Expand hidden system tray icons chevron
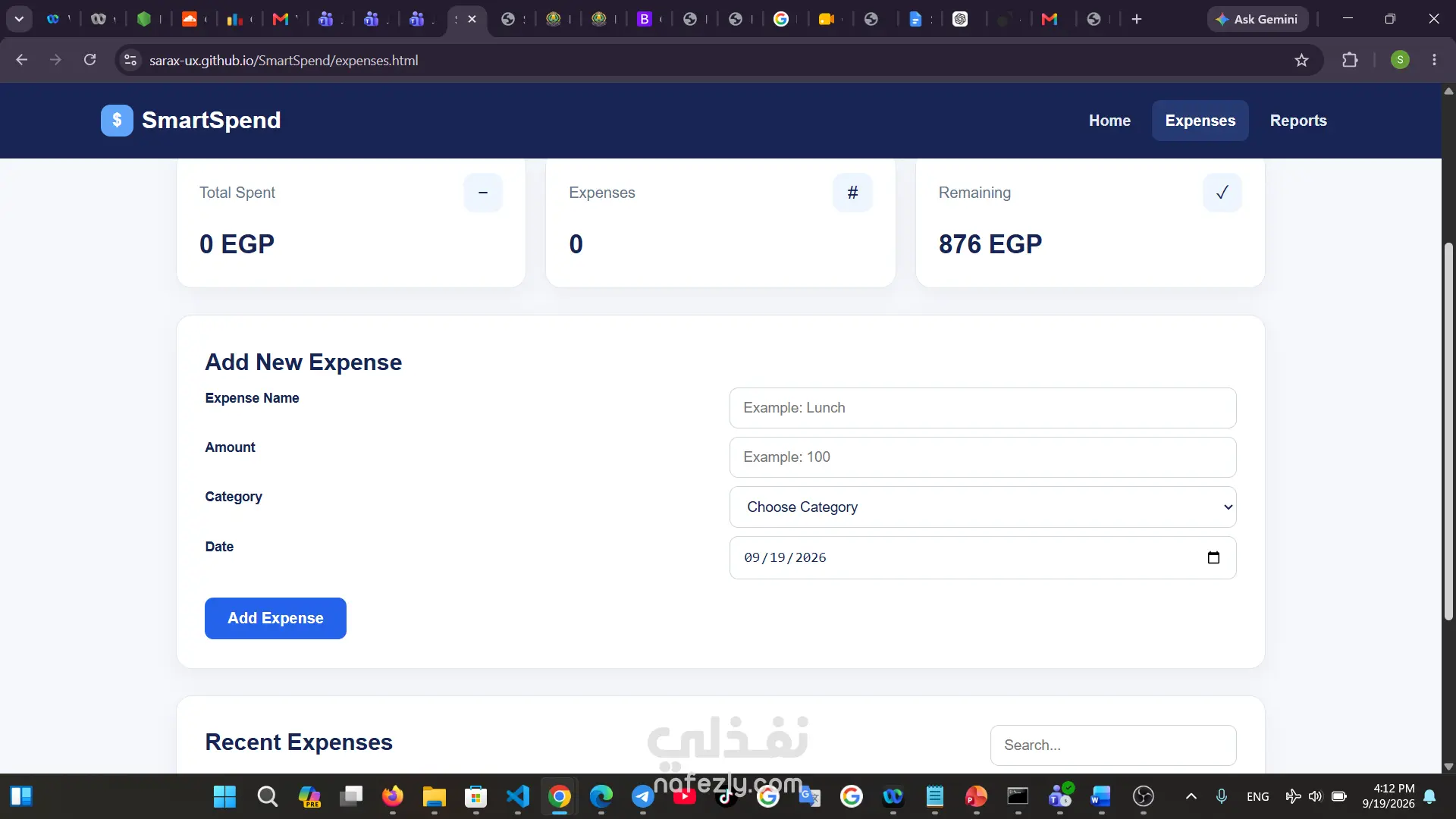Screen dimensions: 1456x819 point(1191,796)
